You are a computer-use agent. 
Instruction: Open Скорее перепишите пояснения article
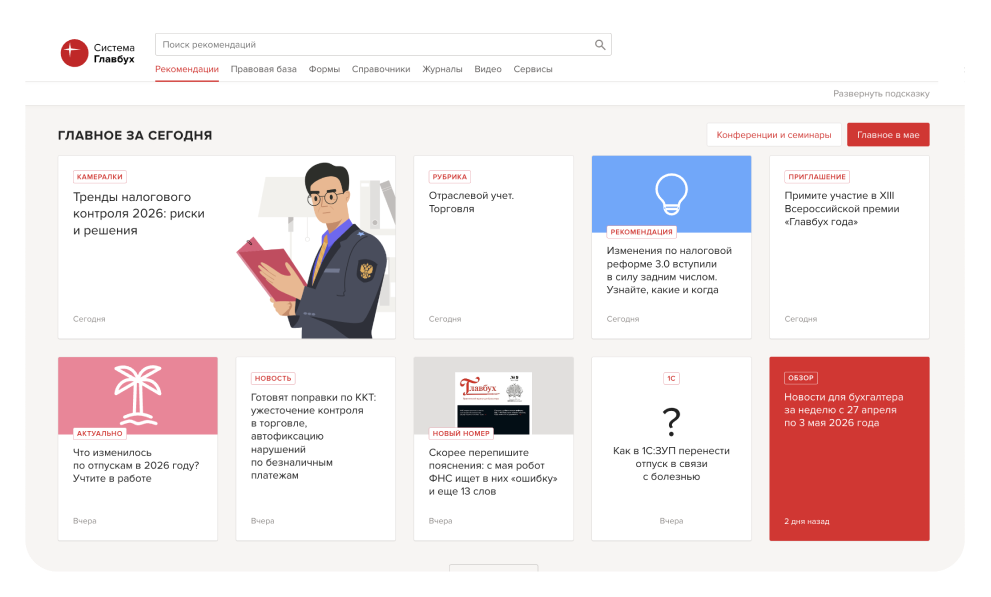[493, 472]
